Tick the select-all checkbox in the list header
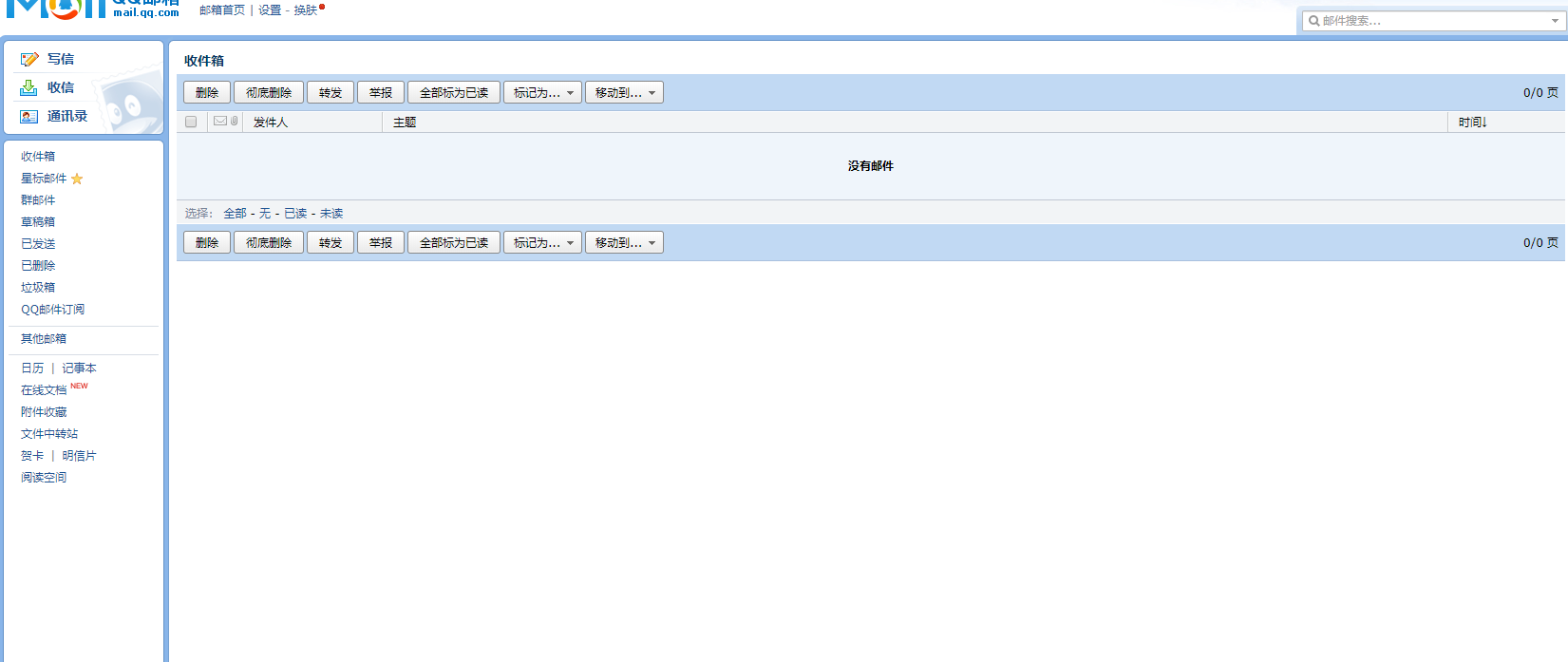This screenshot has width=1568, height=662. point(191,122)
